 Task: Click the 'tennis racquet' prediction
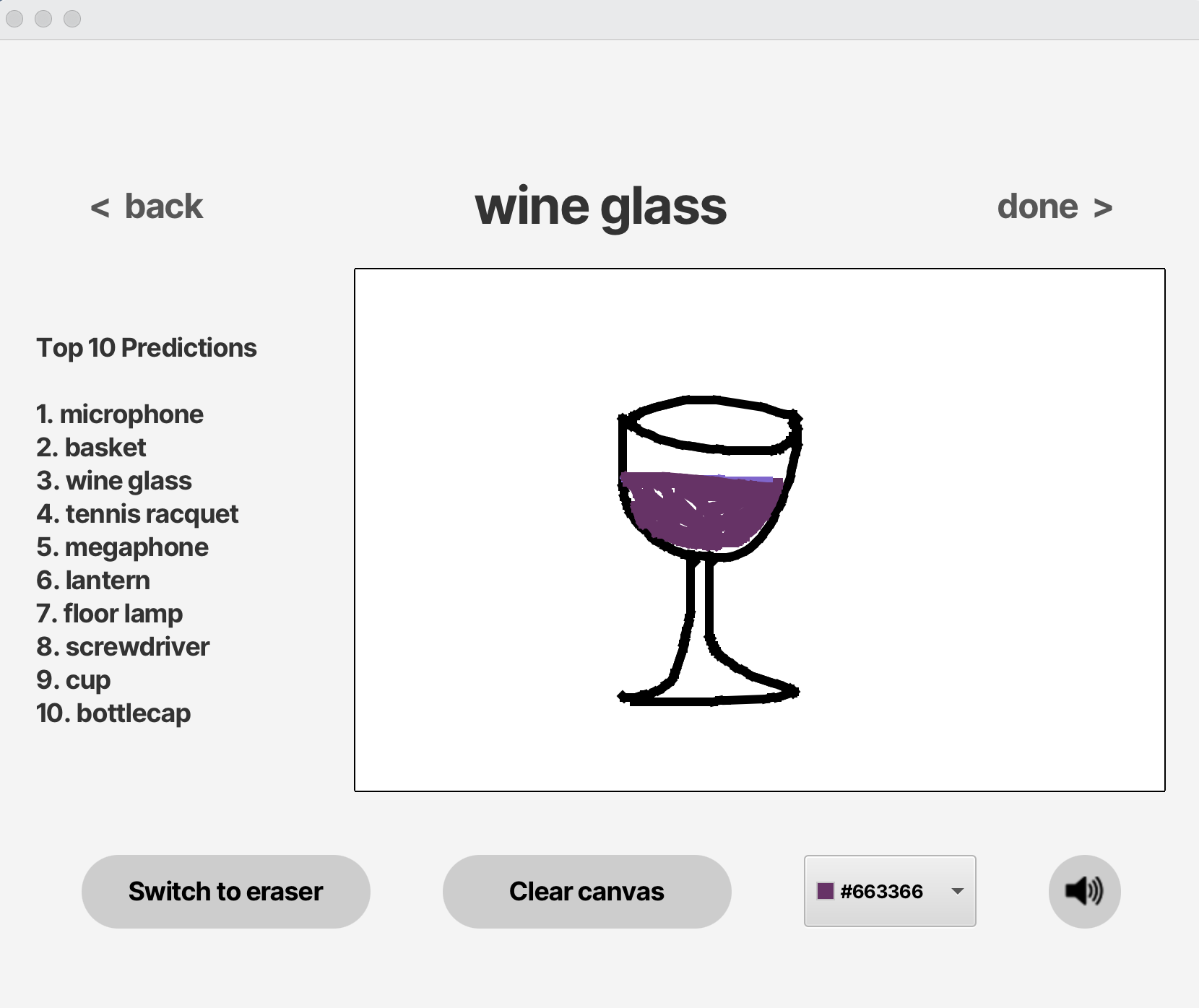[137, 513]
